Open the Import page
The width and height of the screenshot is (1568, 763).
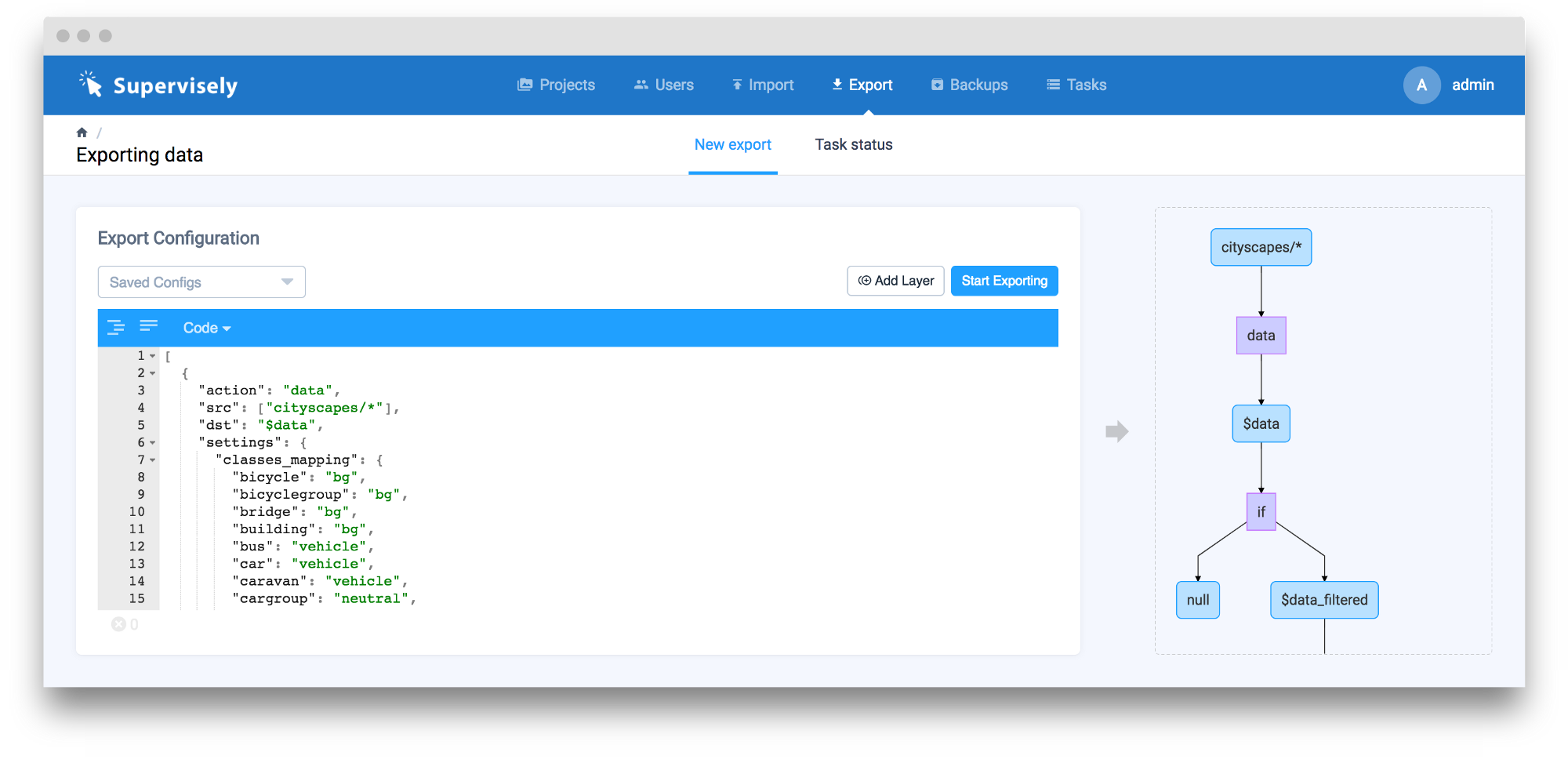763,85
